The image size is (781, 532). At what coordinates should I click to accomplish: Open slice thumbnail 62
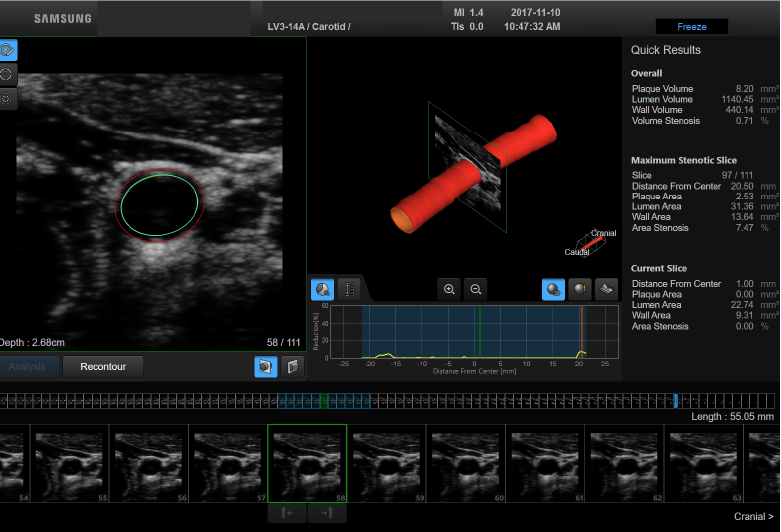click(x=625, y=464)
